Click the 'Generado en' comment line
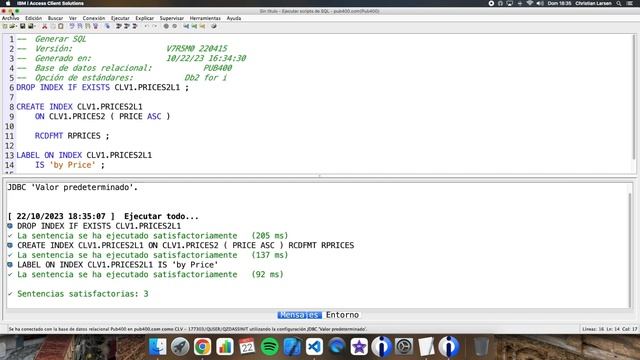The width and height of the screenshot is (640, 360). pyautogui.click(x=131, y=58)
